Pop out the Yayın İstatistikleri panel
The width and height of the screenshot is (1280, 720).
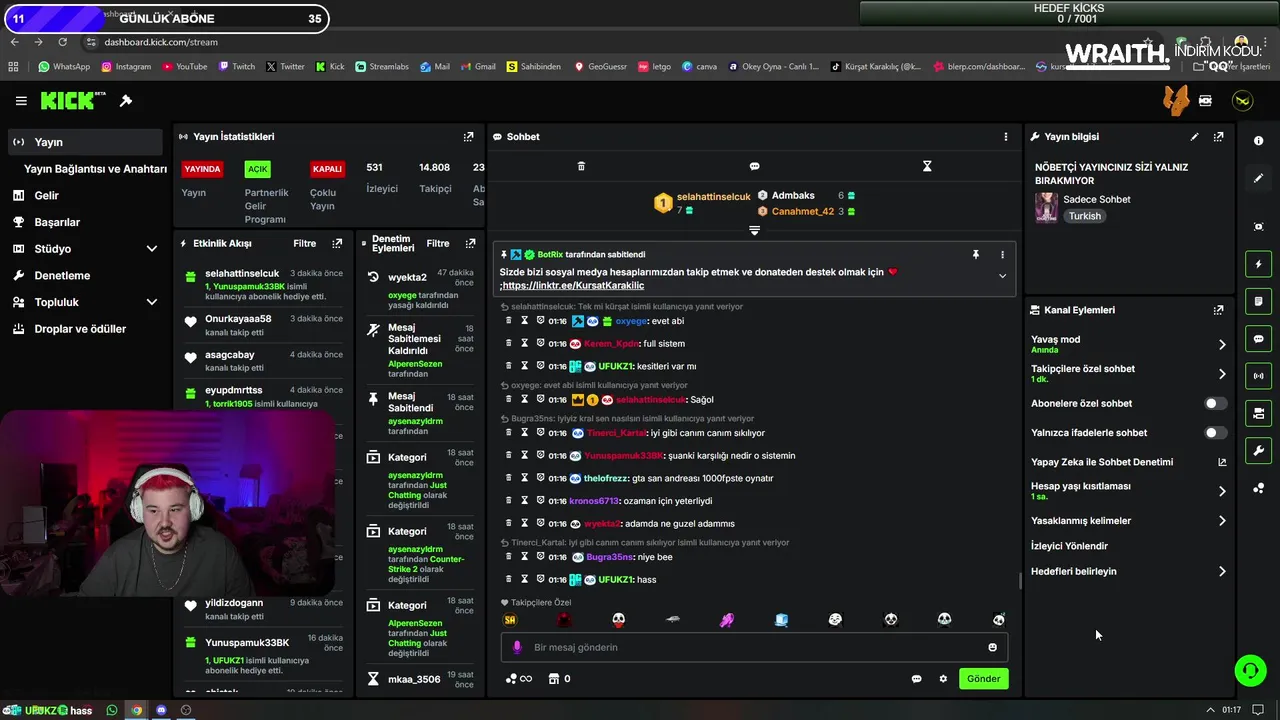tap(468, 137)
